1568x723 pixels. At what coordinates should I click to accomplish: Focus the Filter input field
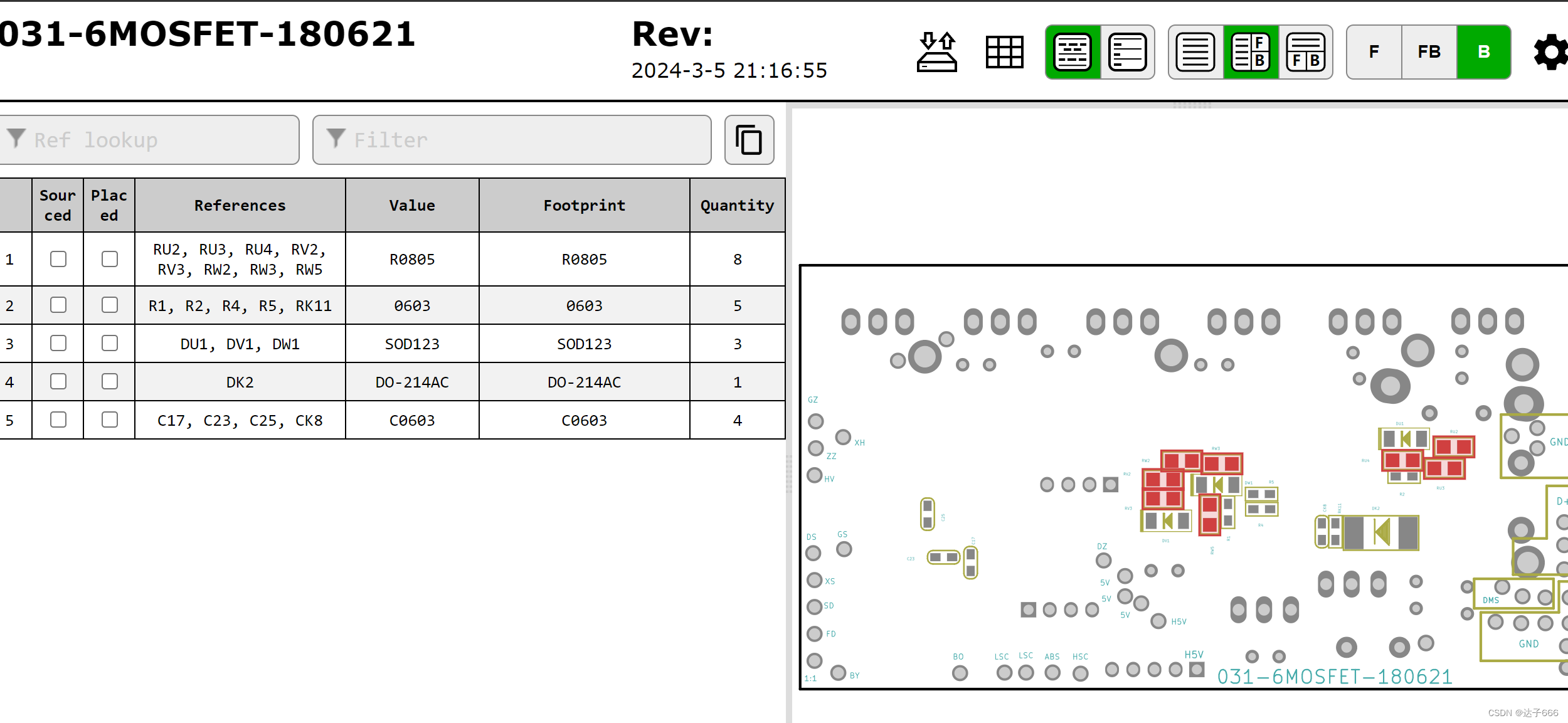click(512, 140)
